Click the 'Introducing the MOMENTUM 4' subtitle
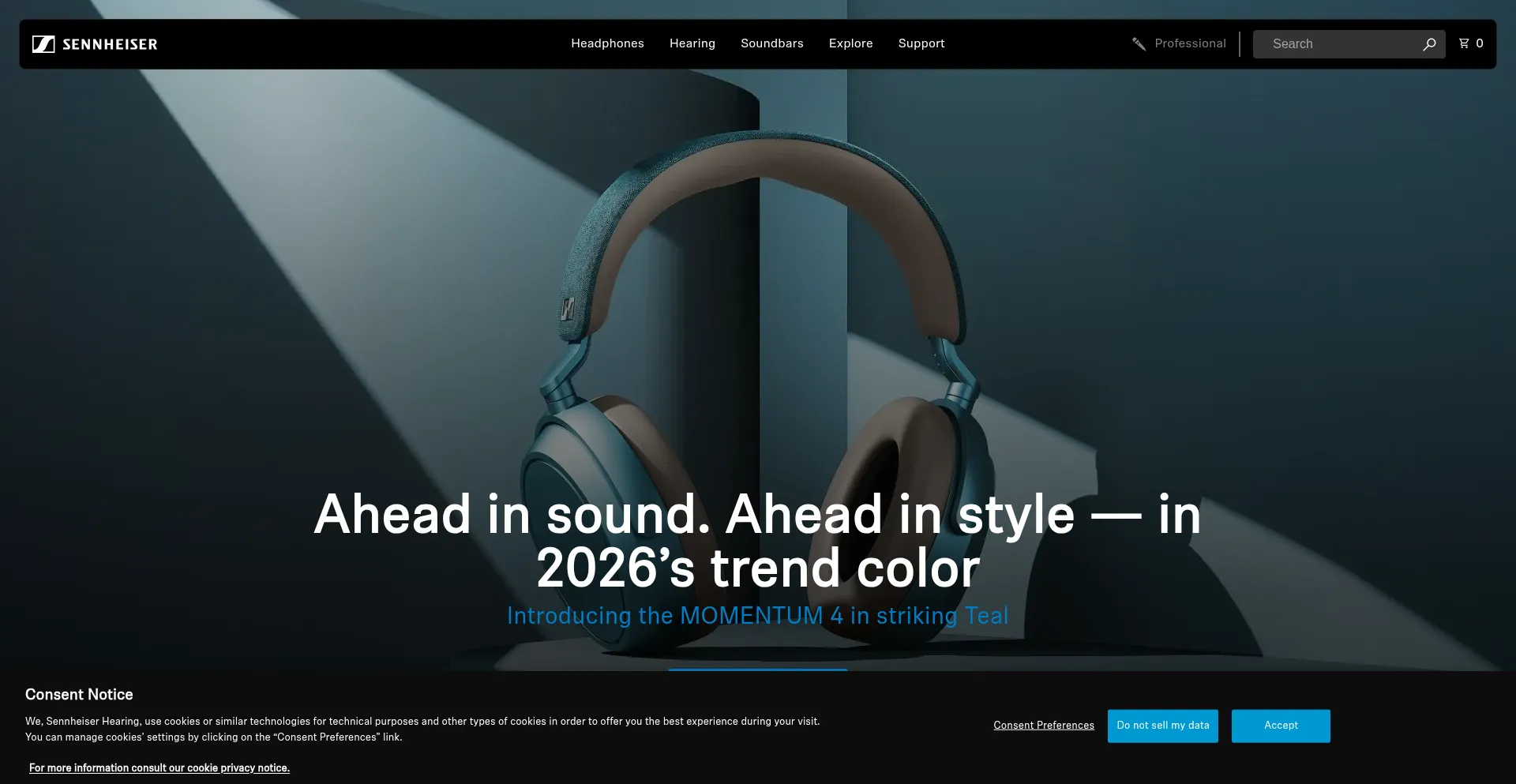Viewport: 1516px width, 784px height. [758, 616]
